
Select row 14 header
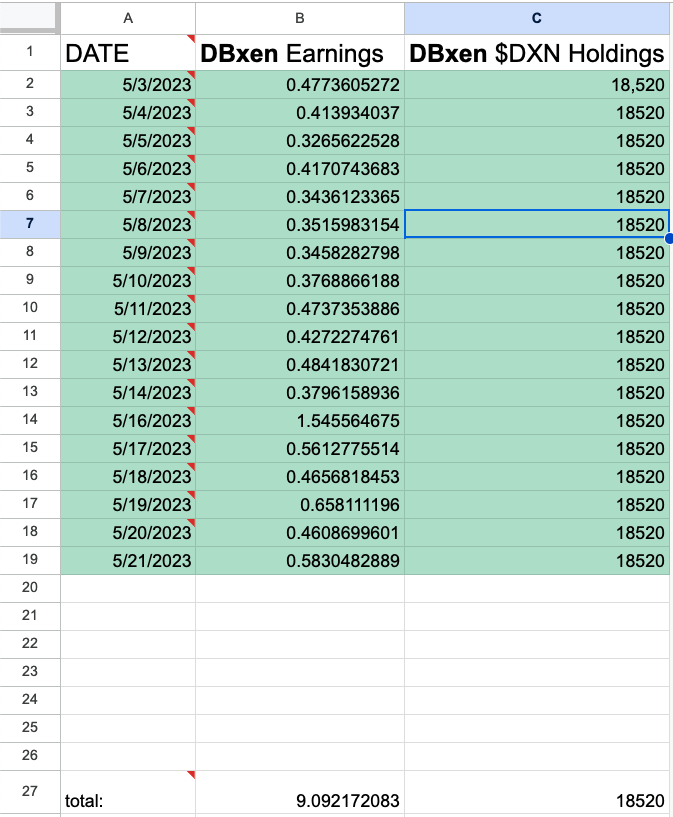pyautogui.click(x=30, y=420)
